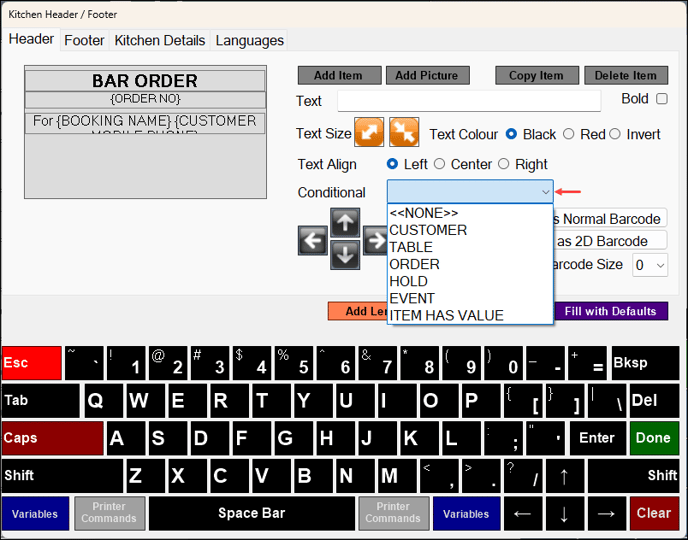Select BAR ORDER row in preview

click(x=145, y=81)
